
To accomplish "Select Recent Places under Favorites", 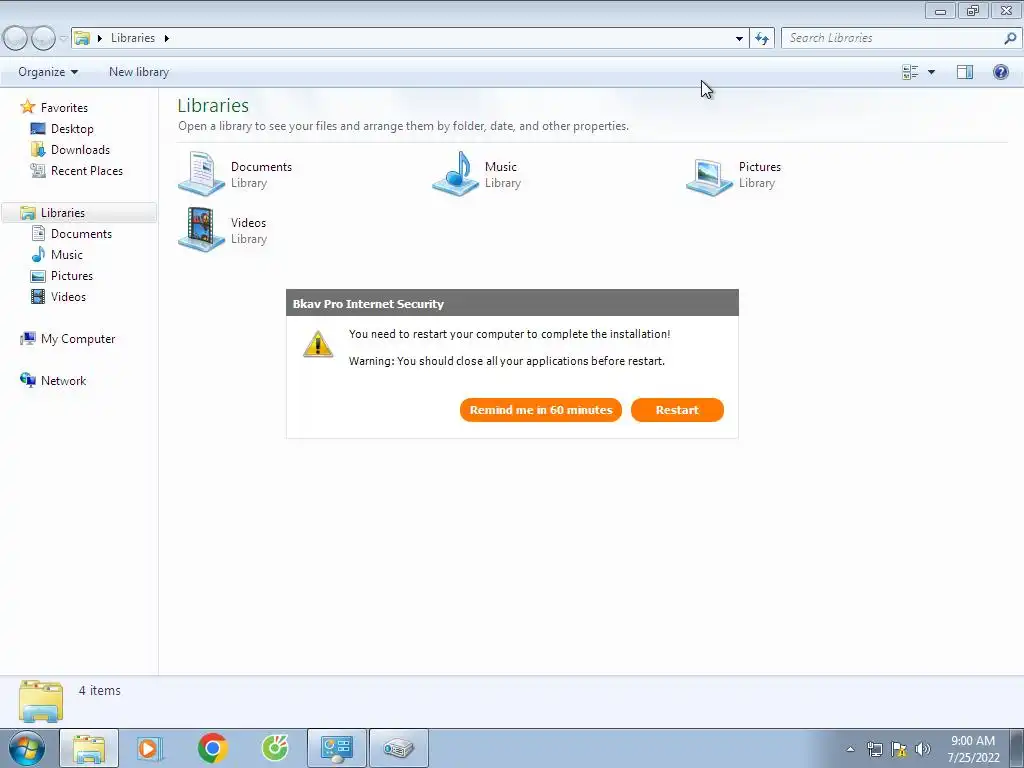I will coord(87,170).
